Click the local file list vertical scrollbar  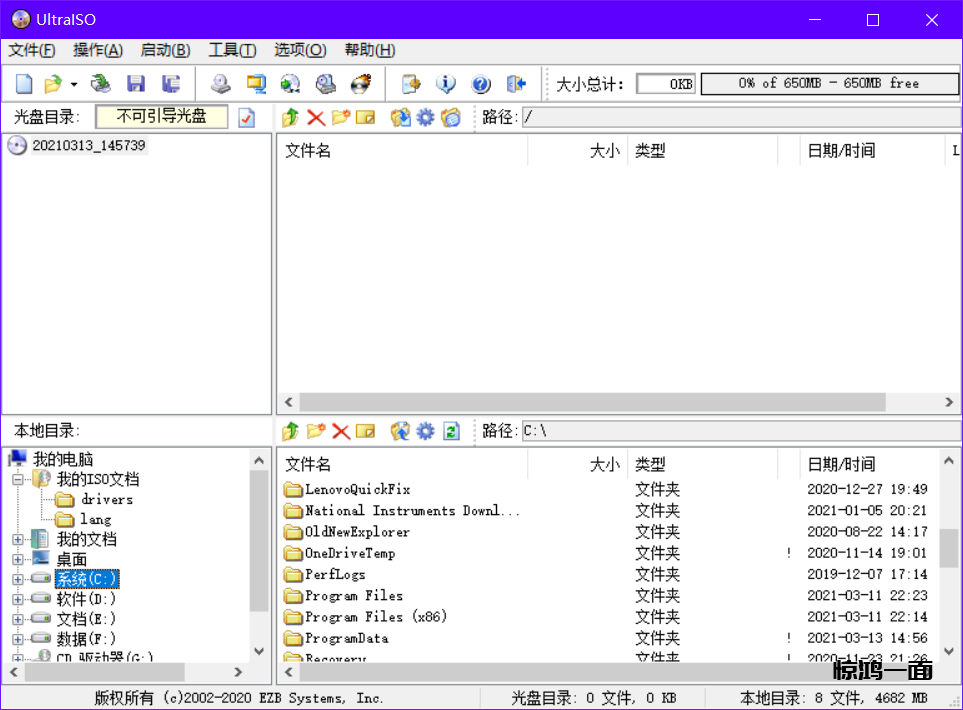[x=948, y=548]
